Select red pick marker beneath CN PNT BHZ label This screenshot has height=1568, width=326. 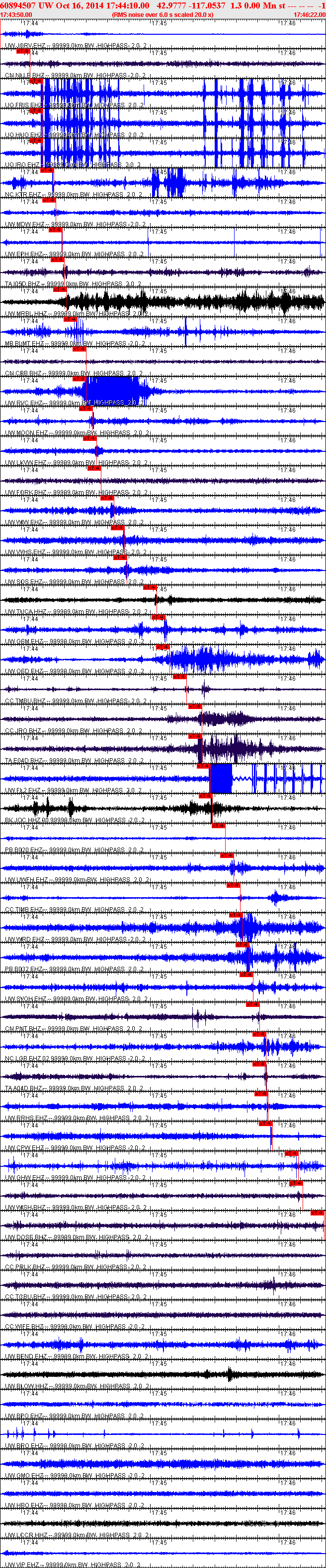coord(259,1035)
